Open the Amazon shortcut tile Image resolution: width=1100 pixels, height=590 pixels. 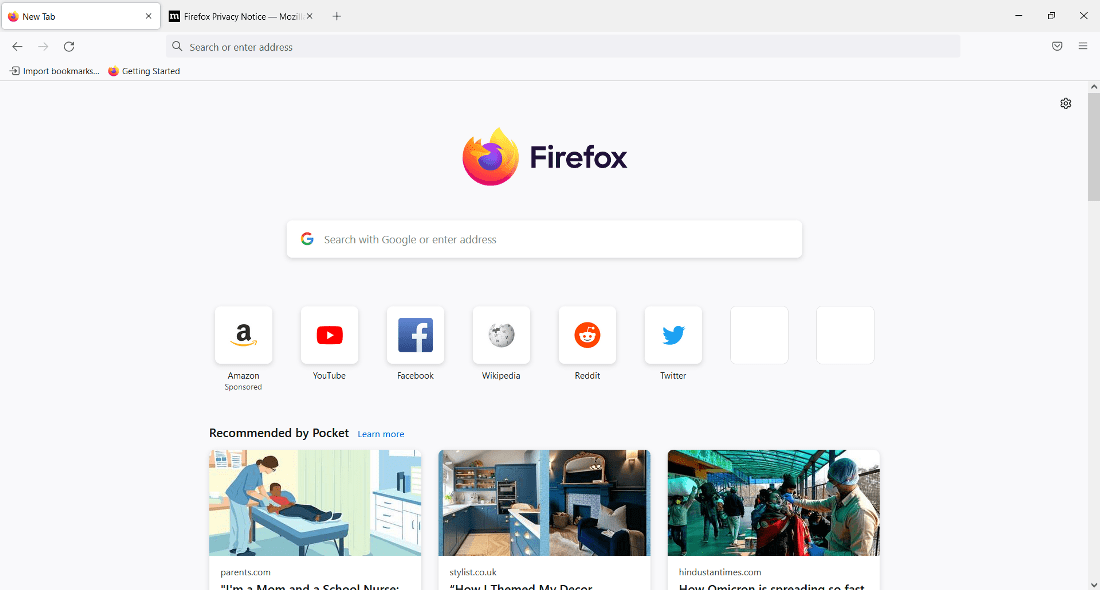pyautogui.click(x=243, y=335)
